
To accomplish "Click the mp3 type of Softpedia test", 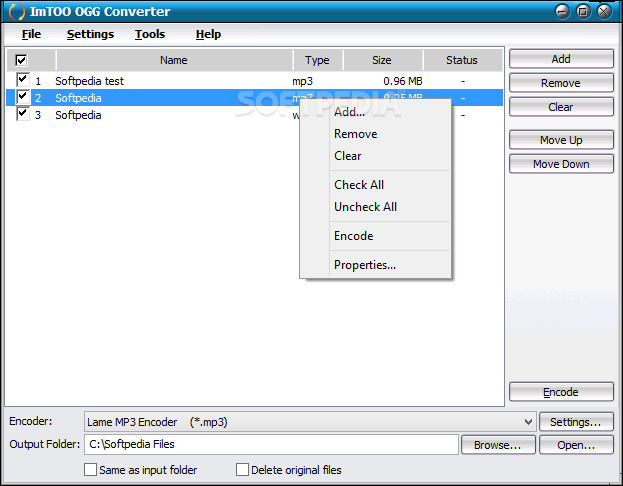I will 302,81.
